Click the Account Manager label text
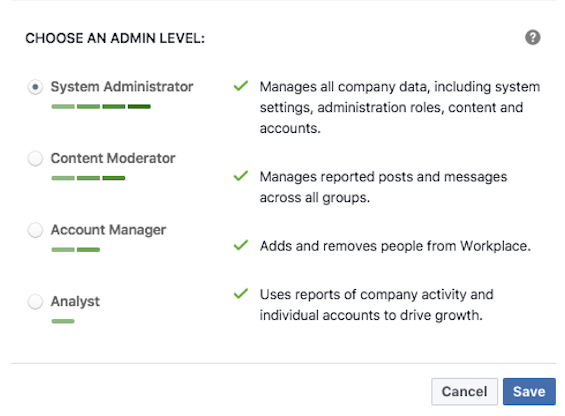 pos(108,230)
